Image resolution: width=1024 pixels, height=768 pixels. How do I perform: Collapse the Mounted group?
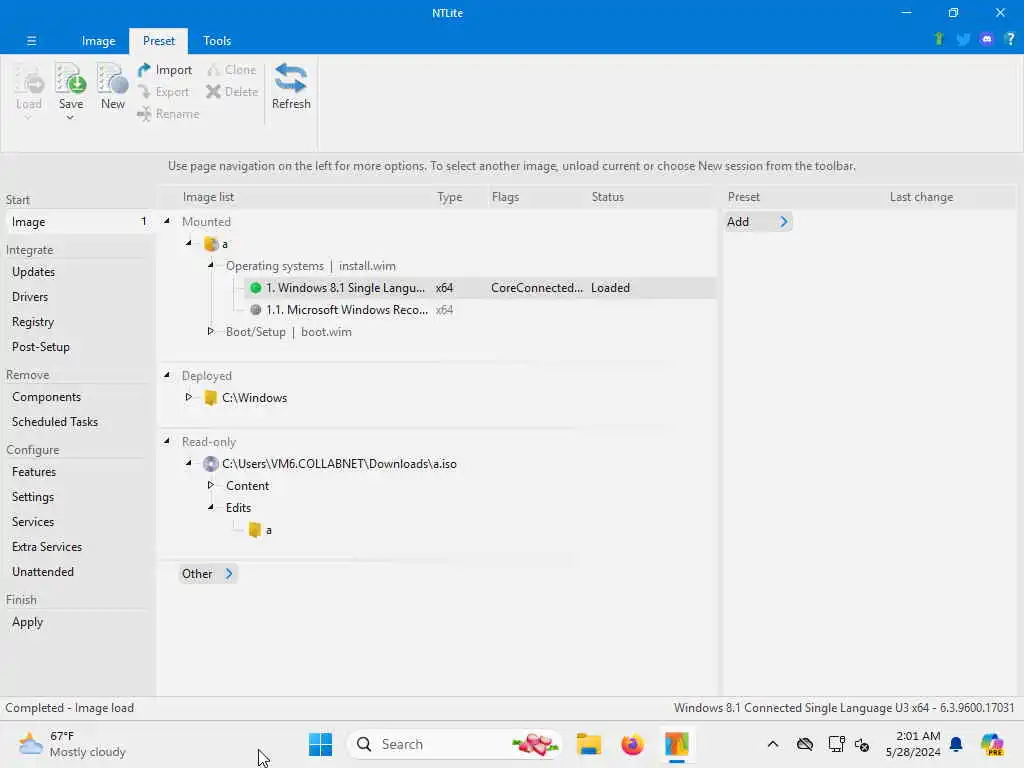[x=167, y=221]
